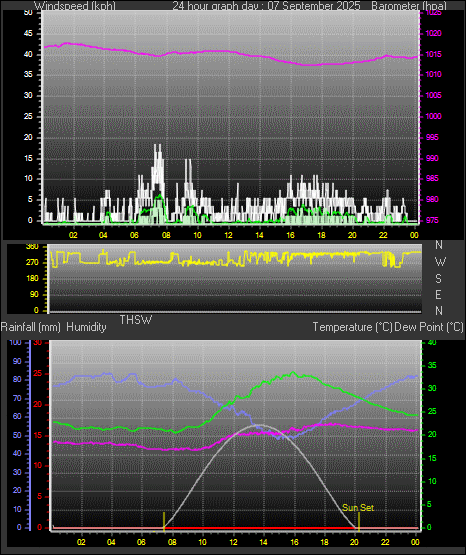Screen dimensions: 466x555
Task: Click the Temperature (°C) label
Action: (352, 327)
